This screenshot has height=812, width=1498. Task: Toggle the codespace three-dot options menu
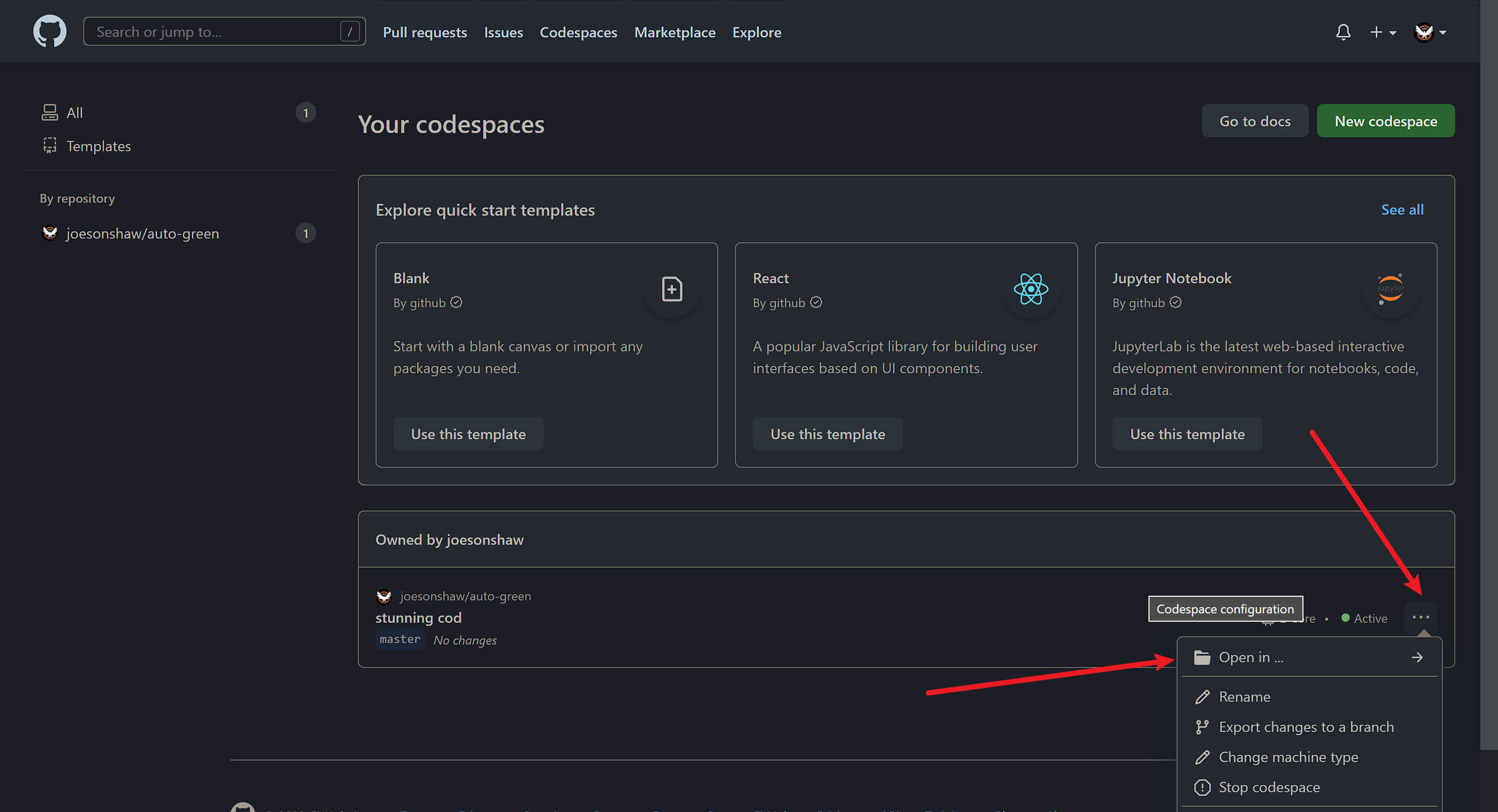tap(1420, 617)
